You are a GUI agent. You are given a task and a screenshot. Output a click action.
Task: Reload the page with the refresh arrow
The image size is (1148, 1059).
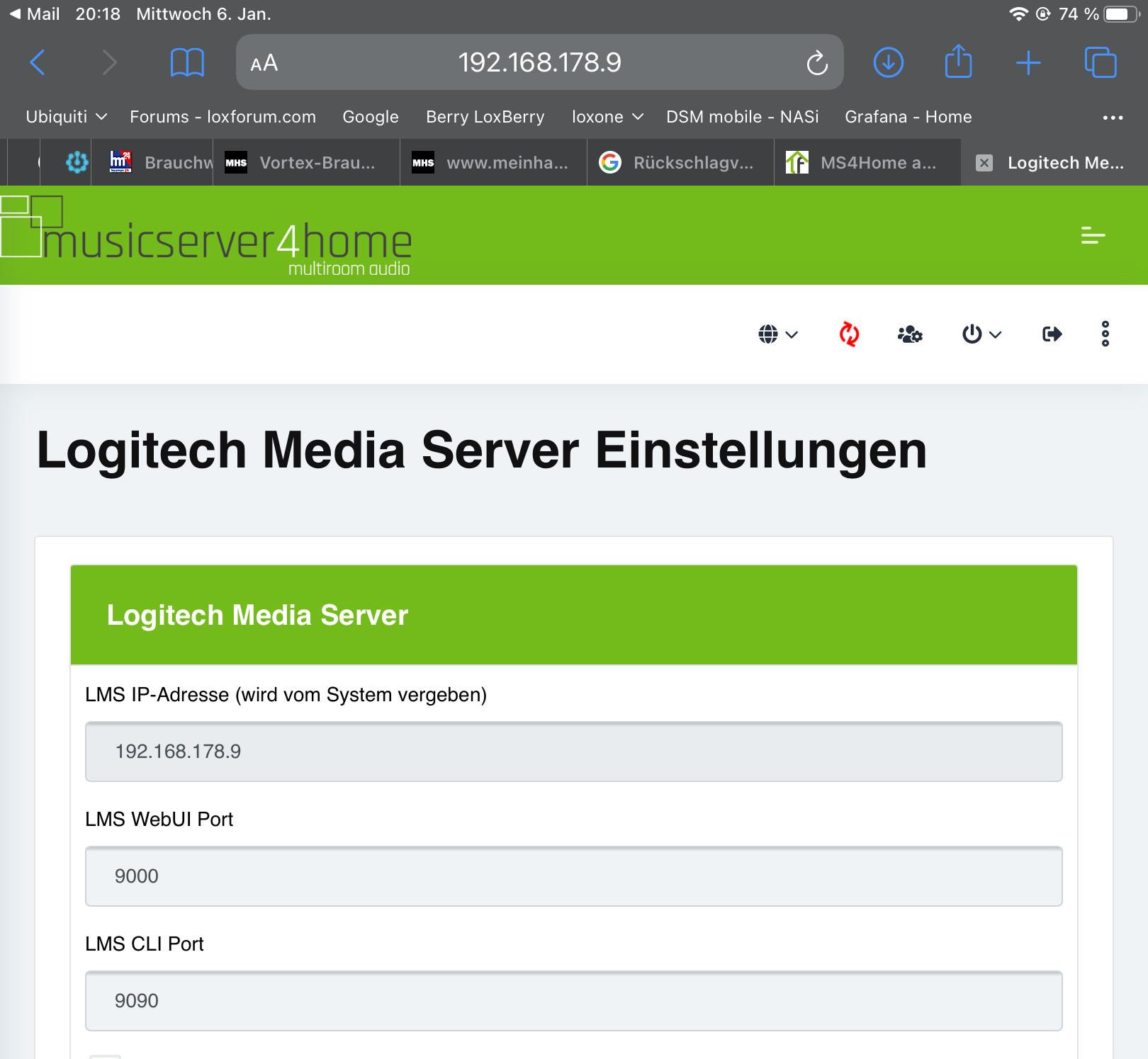817,62
